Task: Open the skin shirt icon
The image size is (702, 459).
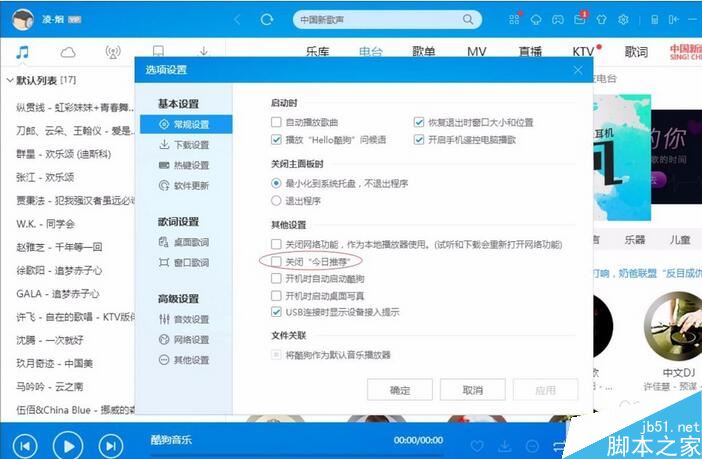Action: tap(601, 20)
